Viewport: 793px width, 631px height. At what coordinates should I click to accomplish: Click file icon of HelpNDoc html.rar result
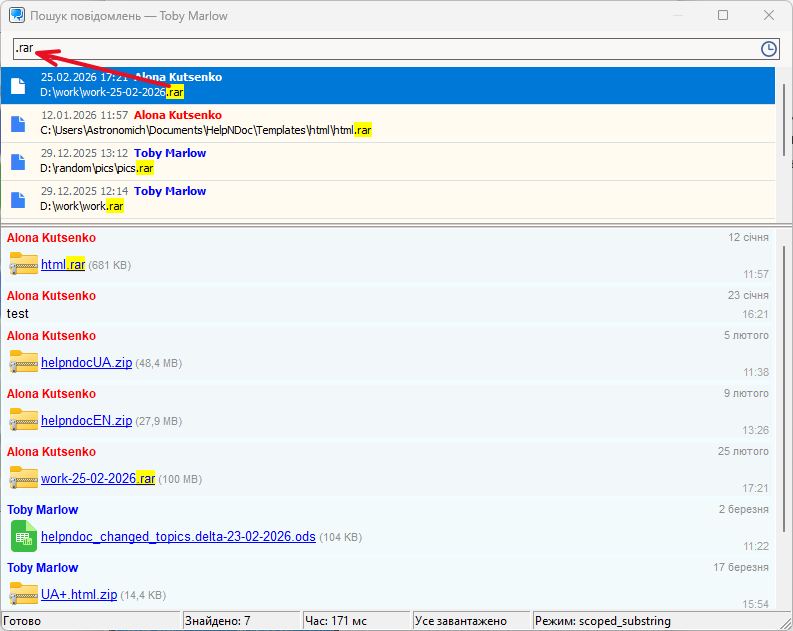tap(18, 123)
